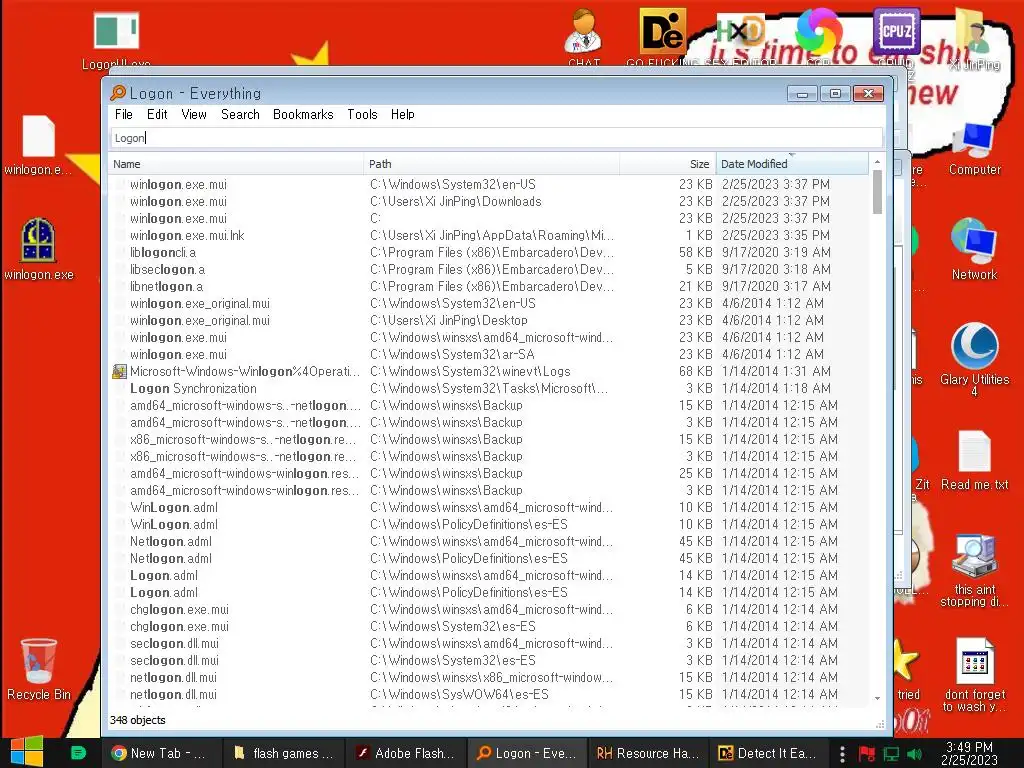
Task: Open the 'this aint stopping di...' desktop icon
Action: 974,570
